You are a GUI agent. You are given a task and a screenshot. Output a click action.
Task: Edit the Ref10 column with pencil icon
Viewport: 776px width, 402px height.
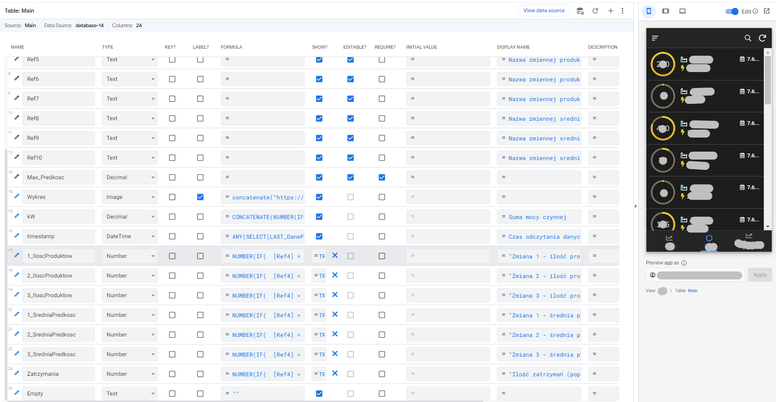point(16,157)
